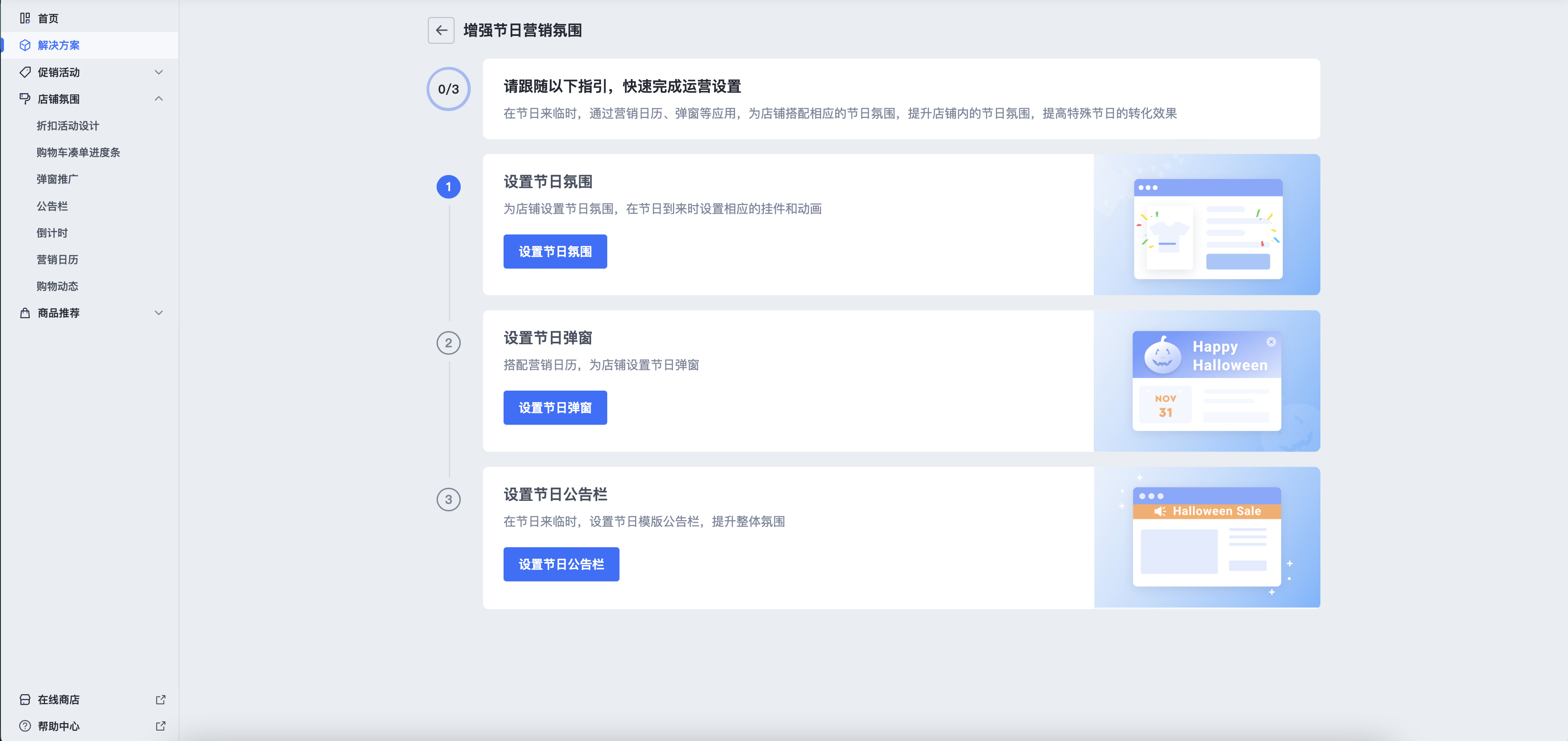
Task: Click the 在线商店 store icon
Action: pos(25,699)
